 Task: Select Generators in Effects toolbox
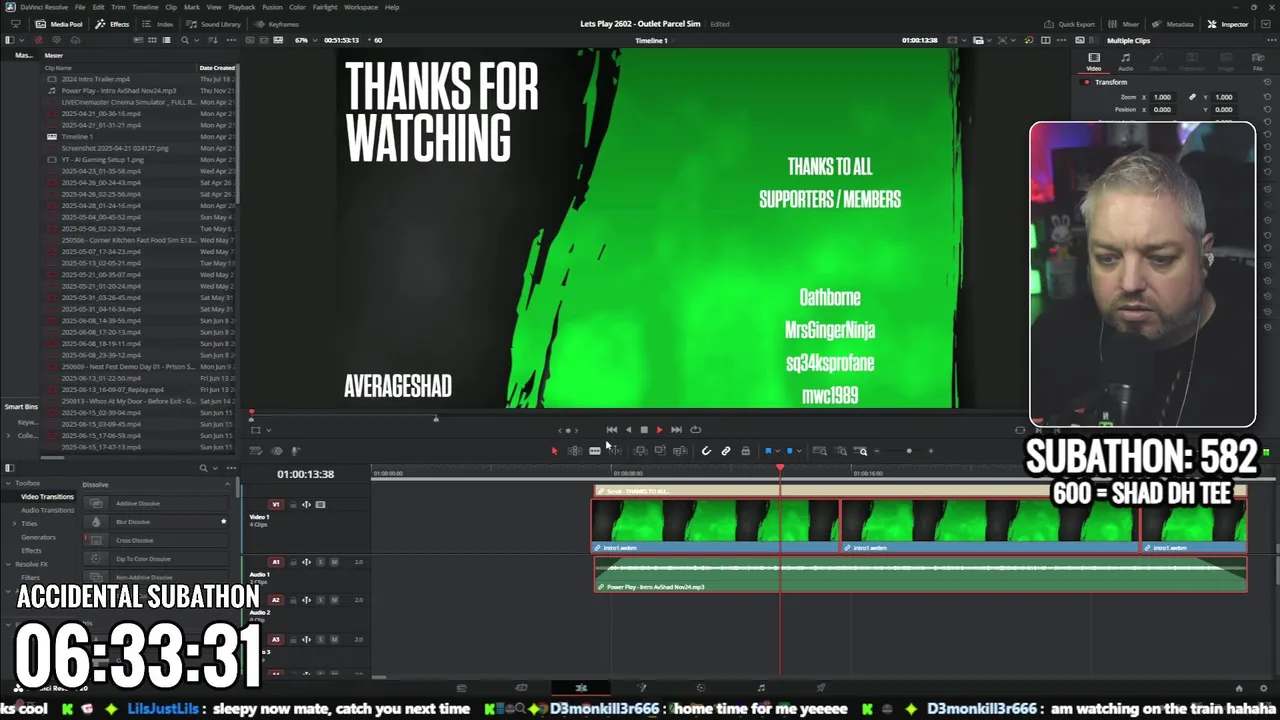pos(38,537)
